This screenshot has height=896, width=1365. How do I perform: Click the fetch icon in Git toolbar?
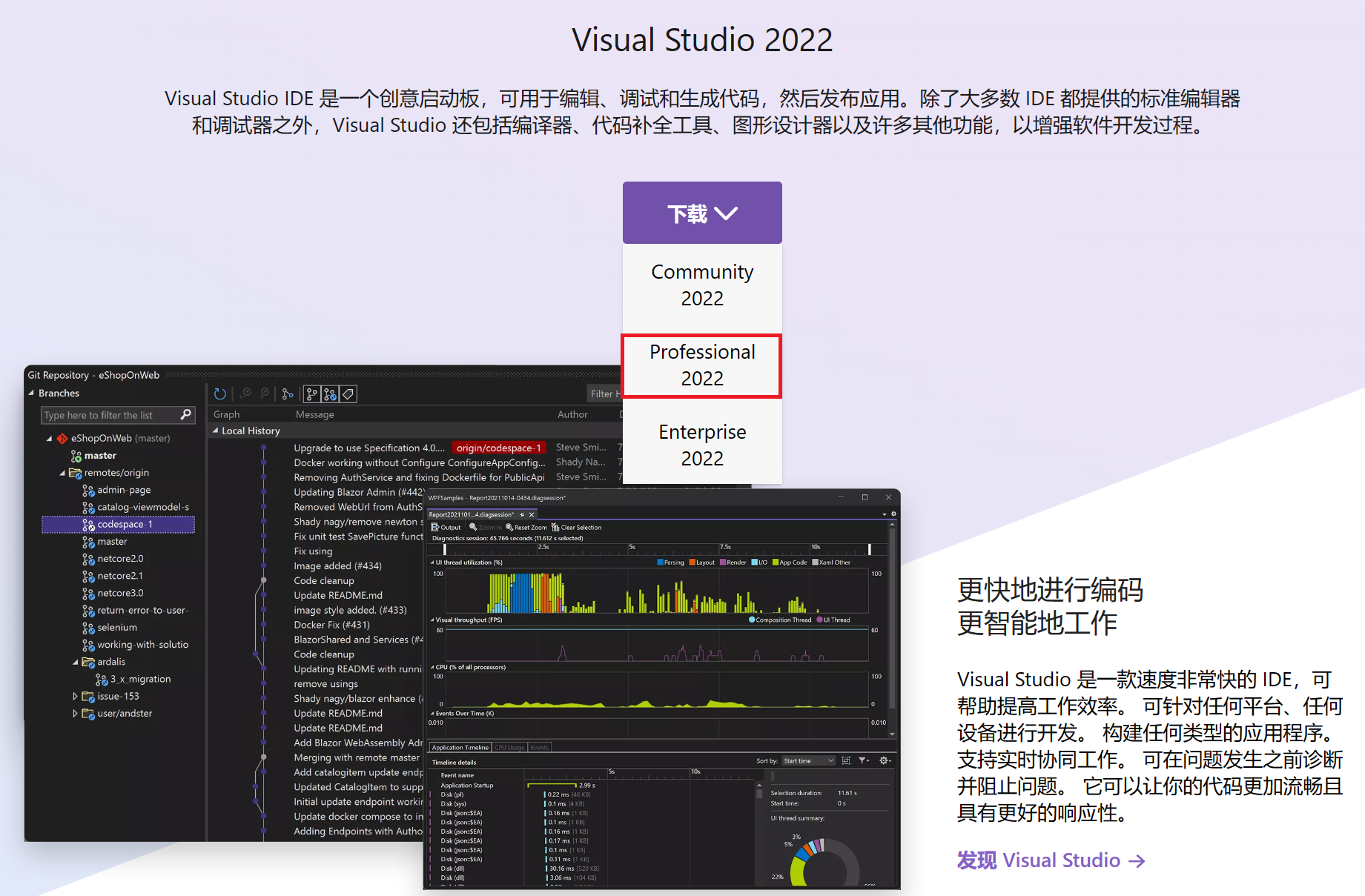tap(246, 394)
